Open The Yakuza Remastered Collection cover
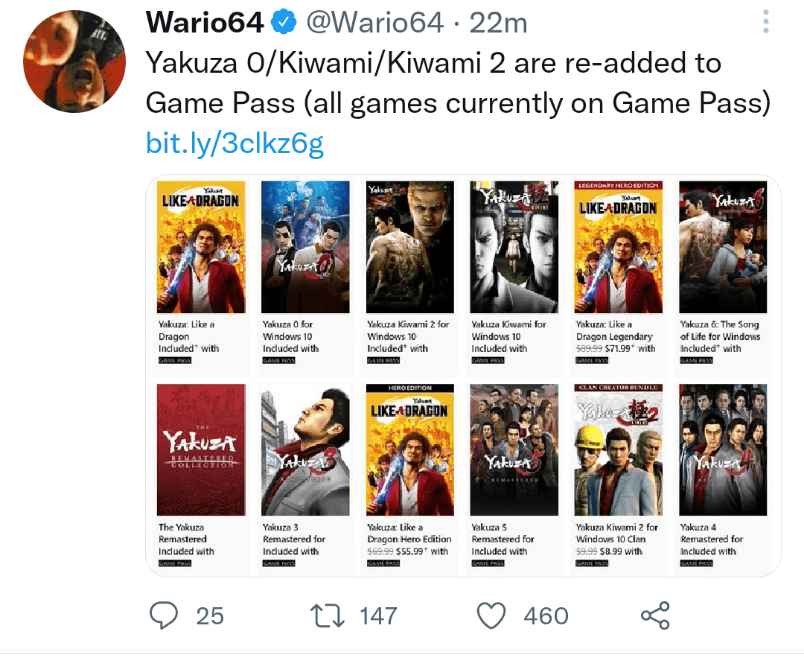Image resolution: width=804 pixels, height=660 pixels. pos(200,451)
